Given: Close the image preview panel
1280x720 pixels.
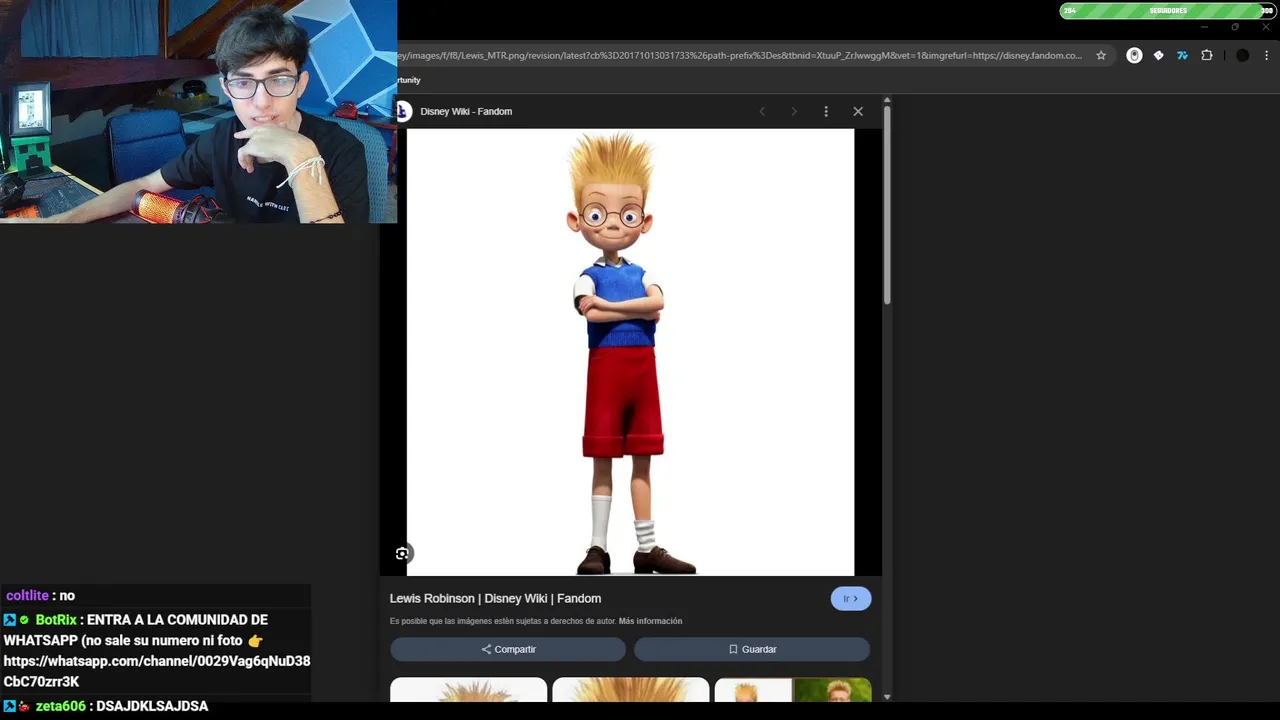Looking at the screenshot, I should [858, 111].
